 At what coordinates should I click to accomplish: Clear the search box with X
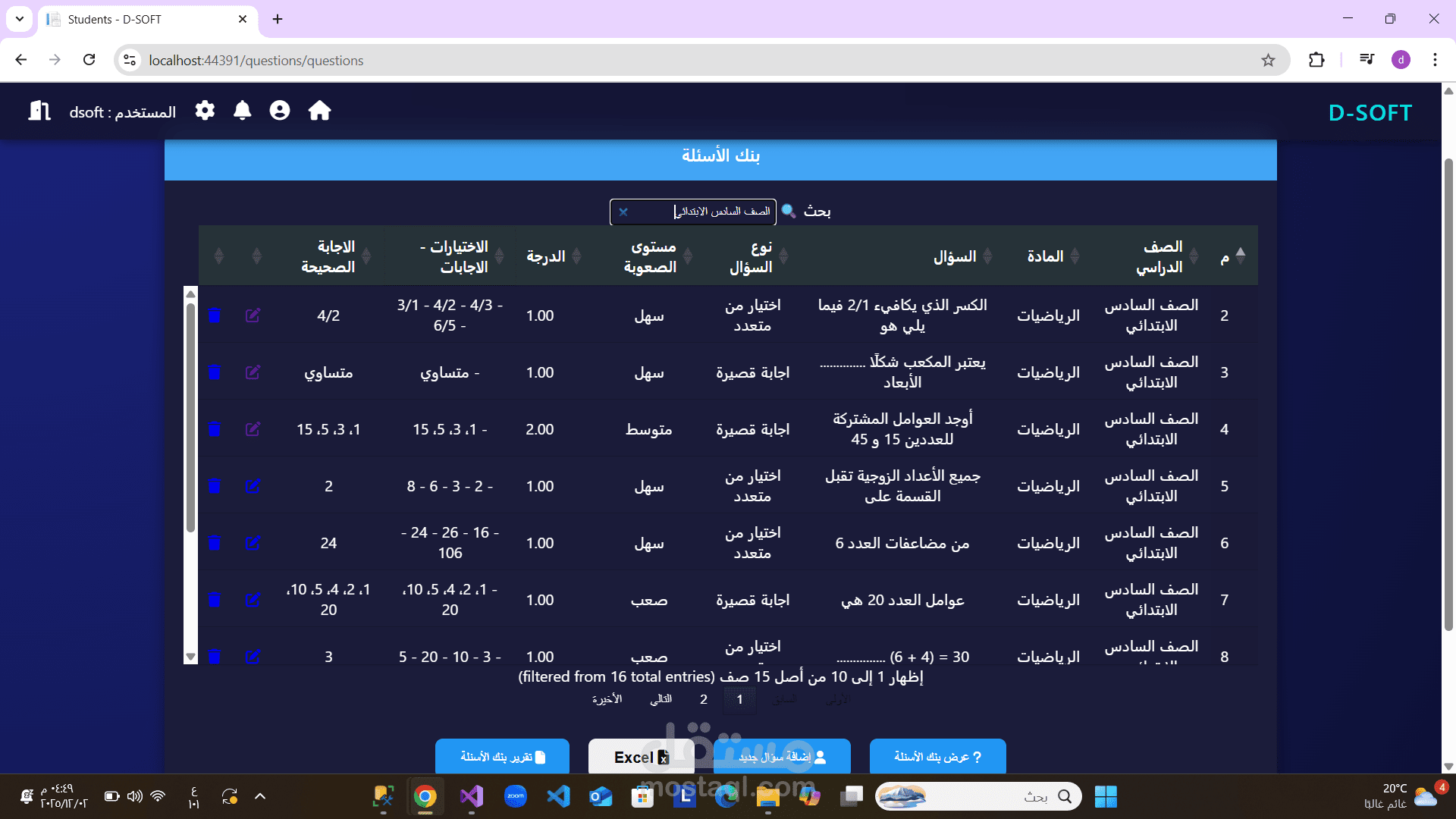coord(623,212)
